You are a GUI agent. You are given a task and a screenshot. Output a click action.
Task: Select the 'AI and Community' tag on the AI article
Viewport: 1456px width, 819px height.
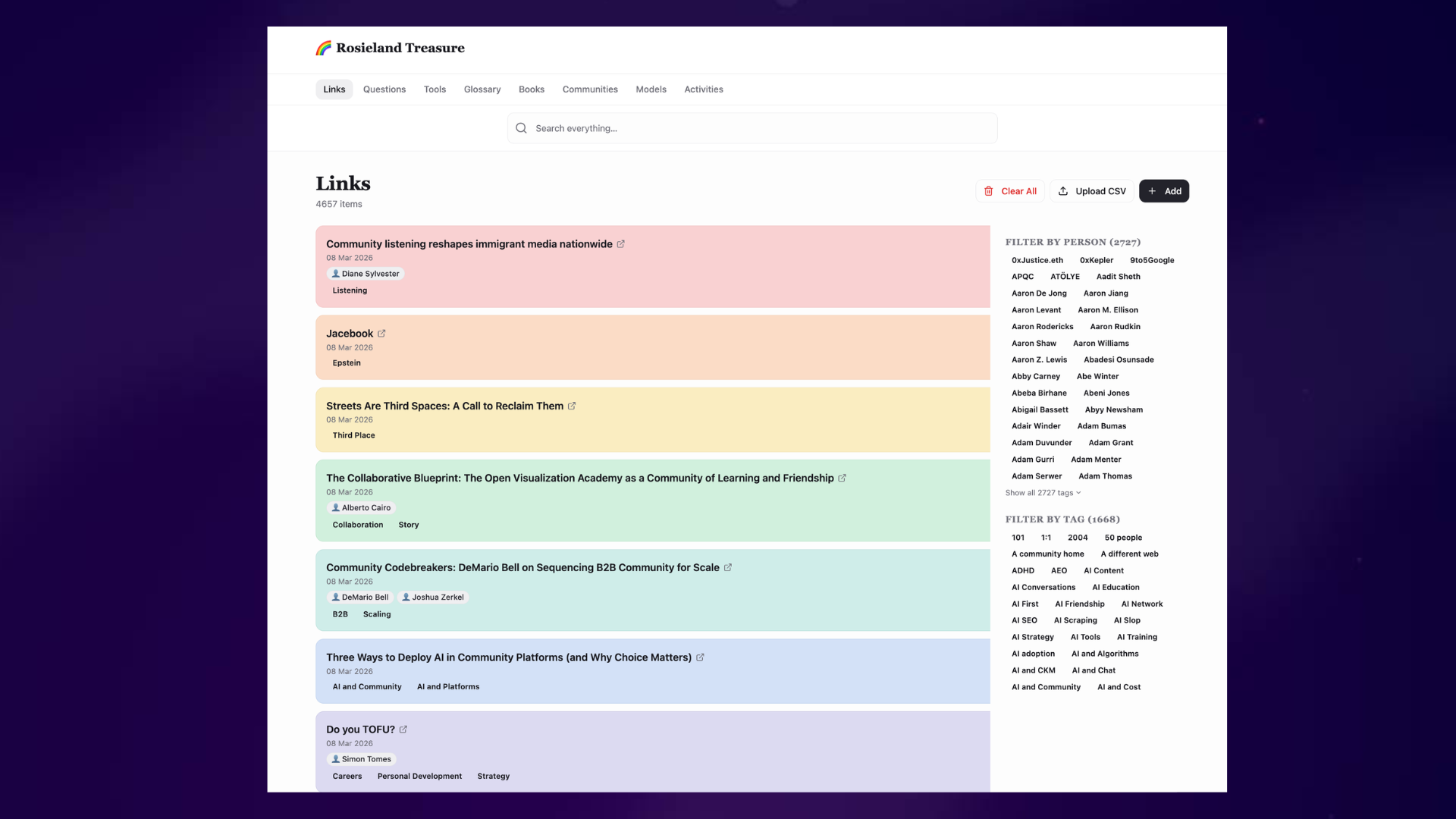366,686
